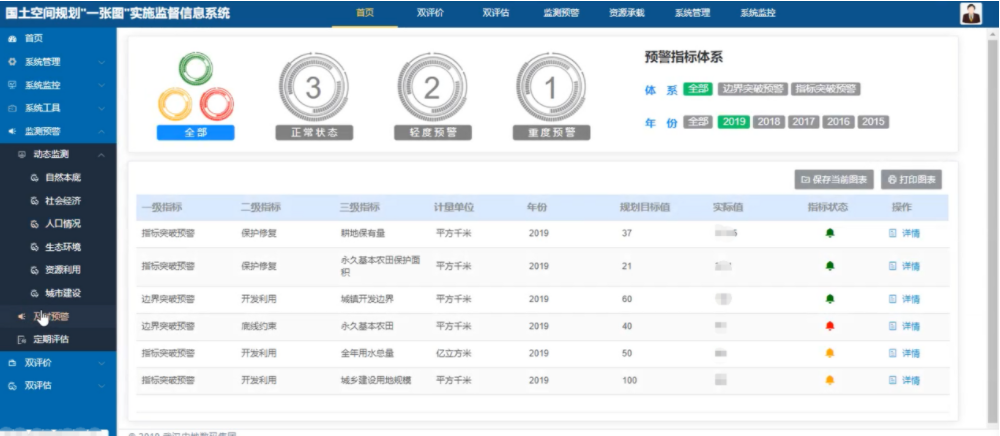Click the 双评价 sidebar icon
Screen dimensions: 1000x436
click(x=12, y=363)
